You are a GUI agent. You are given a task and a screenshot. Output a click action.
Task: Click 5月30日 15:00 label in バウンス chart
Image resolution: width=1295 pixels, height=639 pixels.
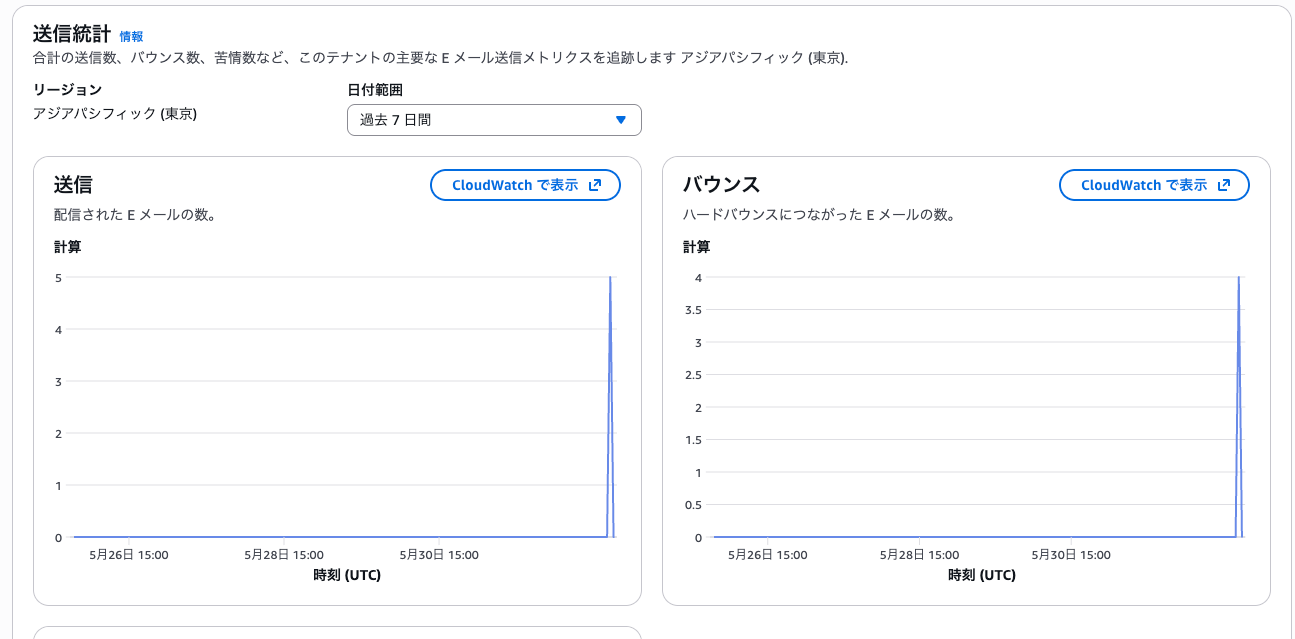1069,555
